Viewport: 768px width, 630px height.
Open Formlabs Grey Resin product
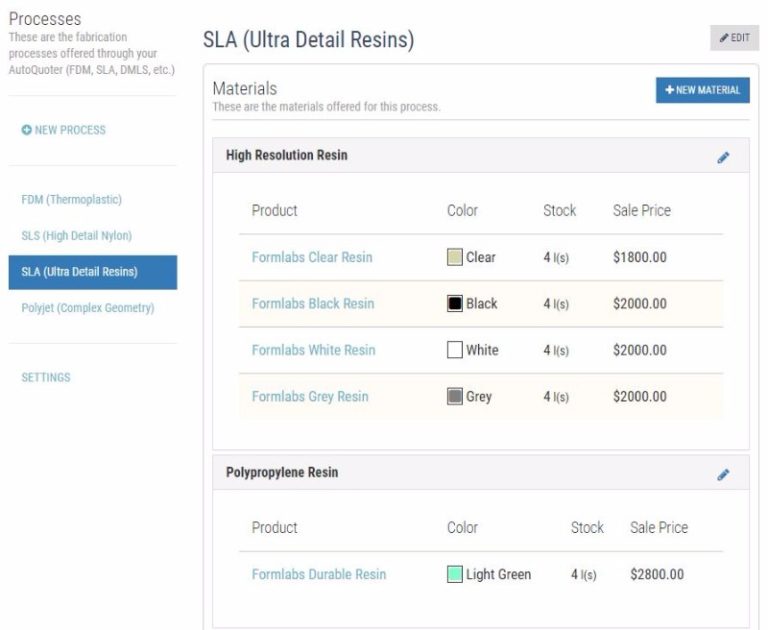310,397
